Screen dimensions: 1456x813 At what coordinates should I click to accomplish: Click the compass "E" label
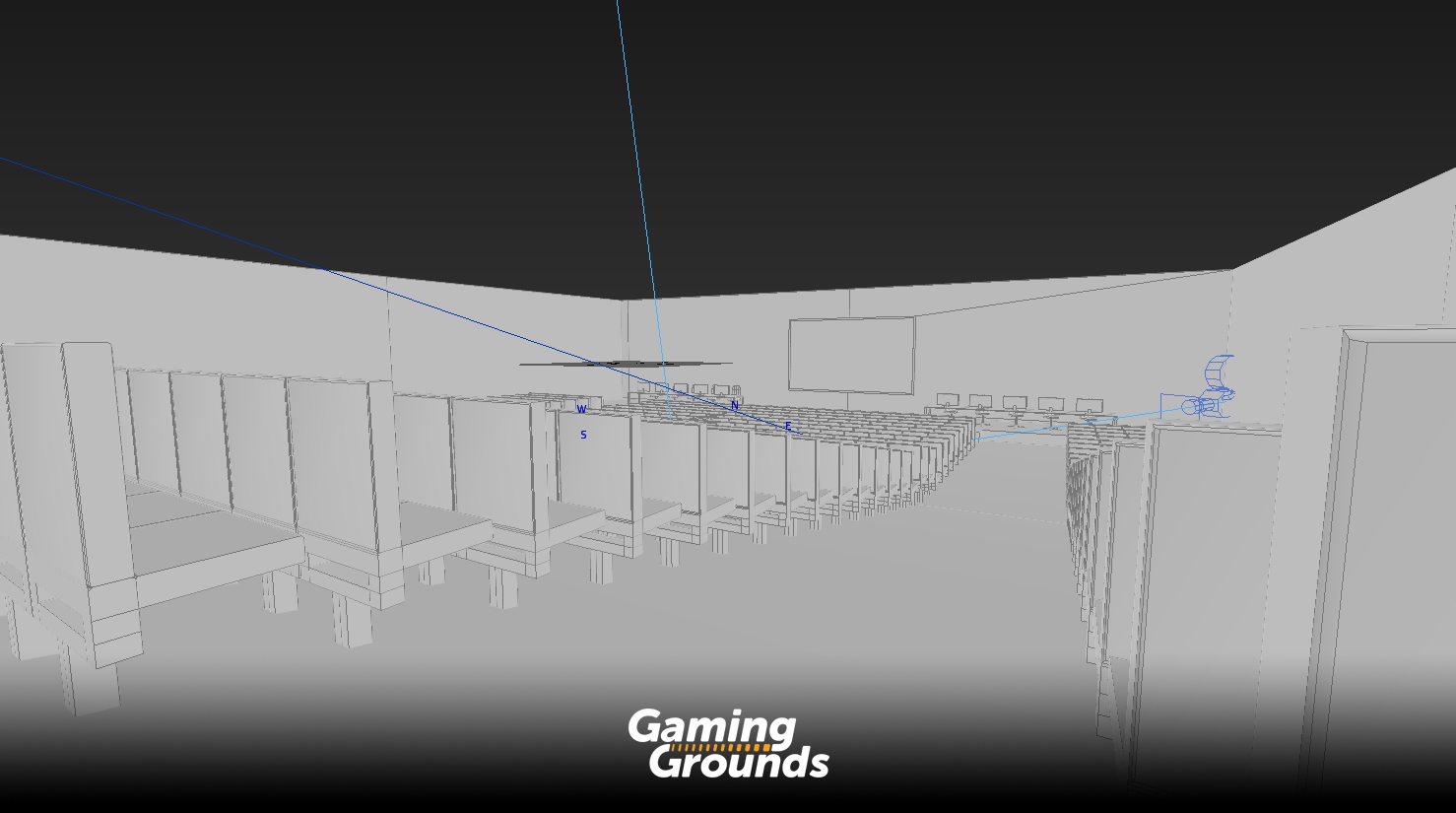pyautogui.click(x=788, y=427)
